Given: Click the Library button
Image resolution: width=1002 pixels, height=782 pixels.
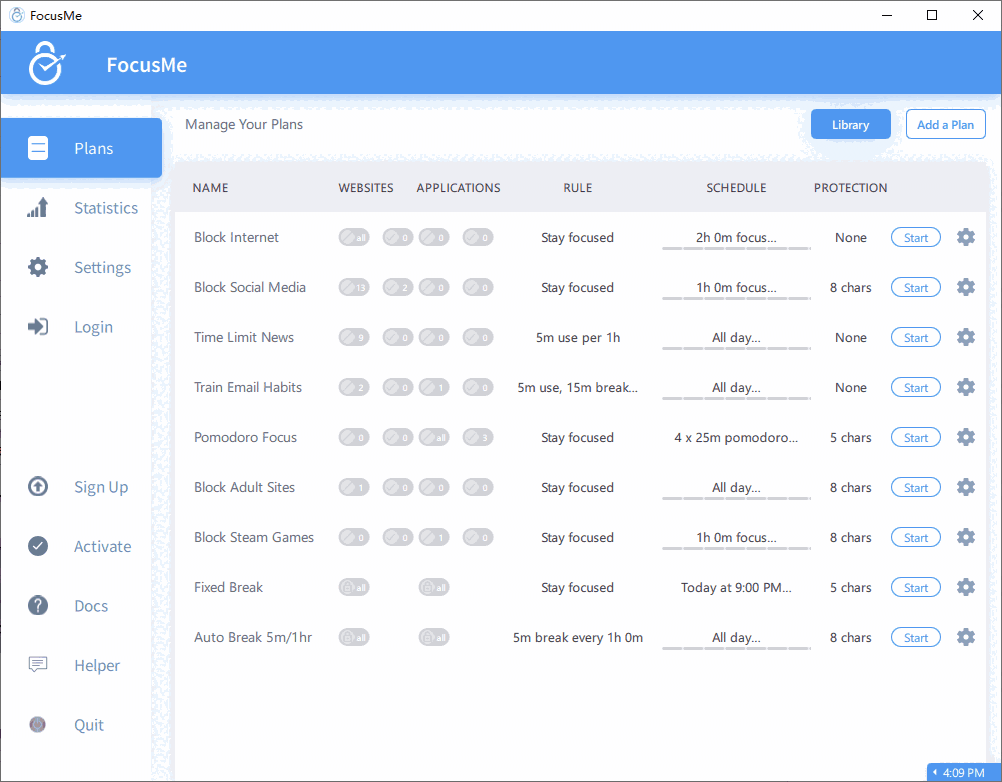Looking at the screenshot, I should (x=850, y=125).
